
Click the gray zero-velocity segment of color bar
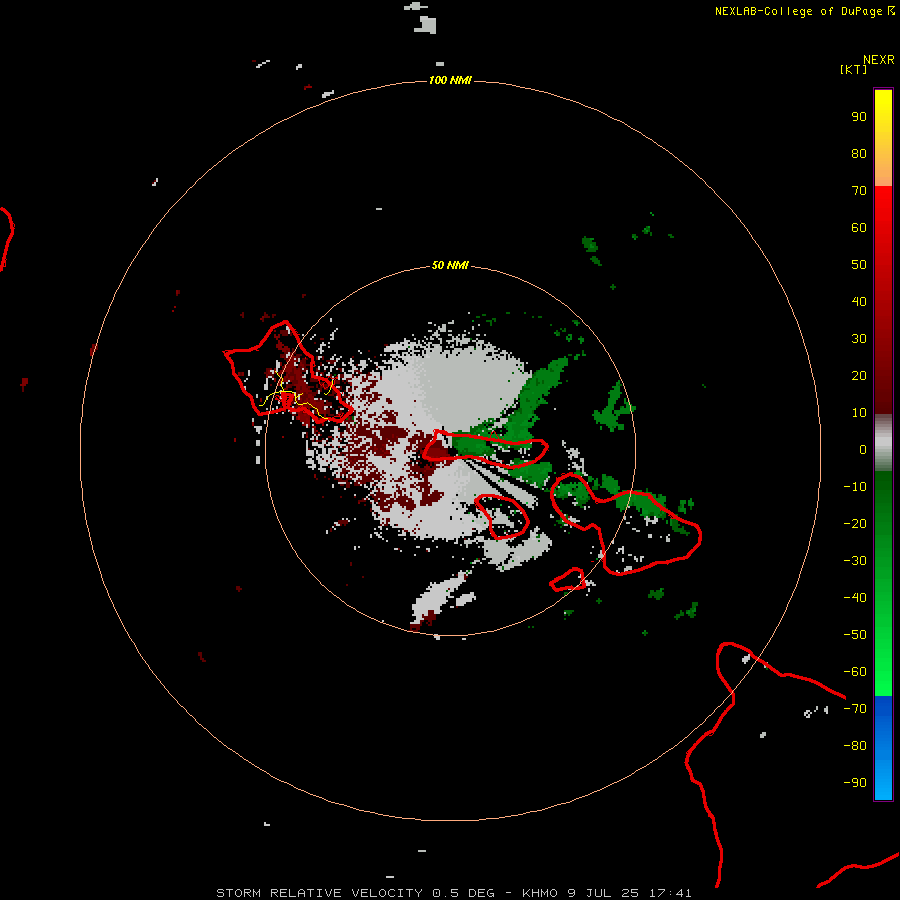[x=883, y=443]
